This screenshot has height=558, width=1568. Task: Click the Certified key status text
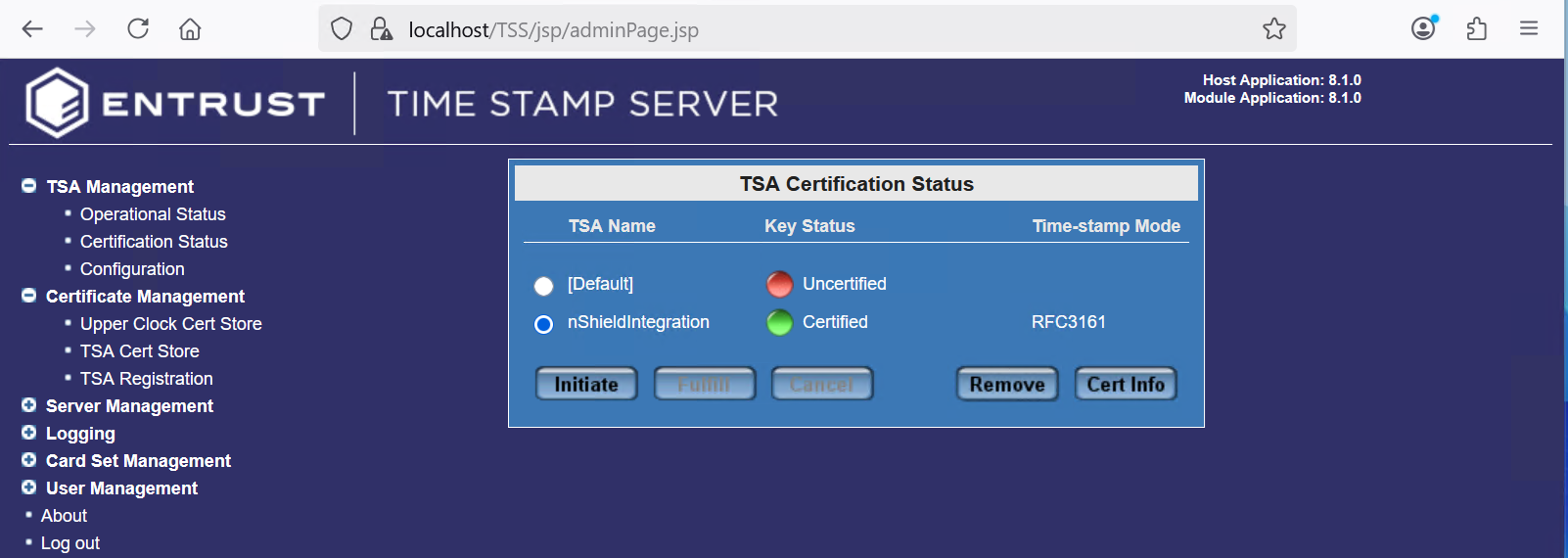835,322
